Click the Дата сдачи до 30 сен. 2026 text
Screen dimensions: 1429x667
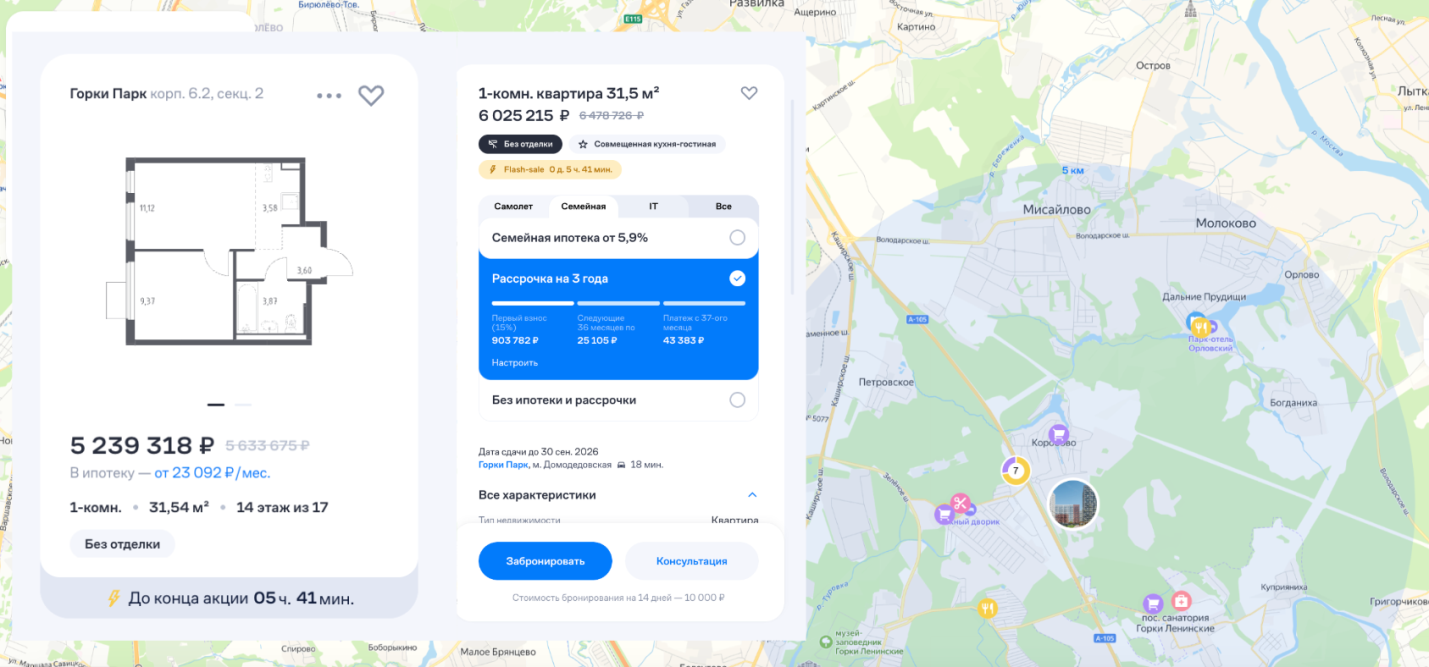point(538,452)
